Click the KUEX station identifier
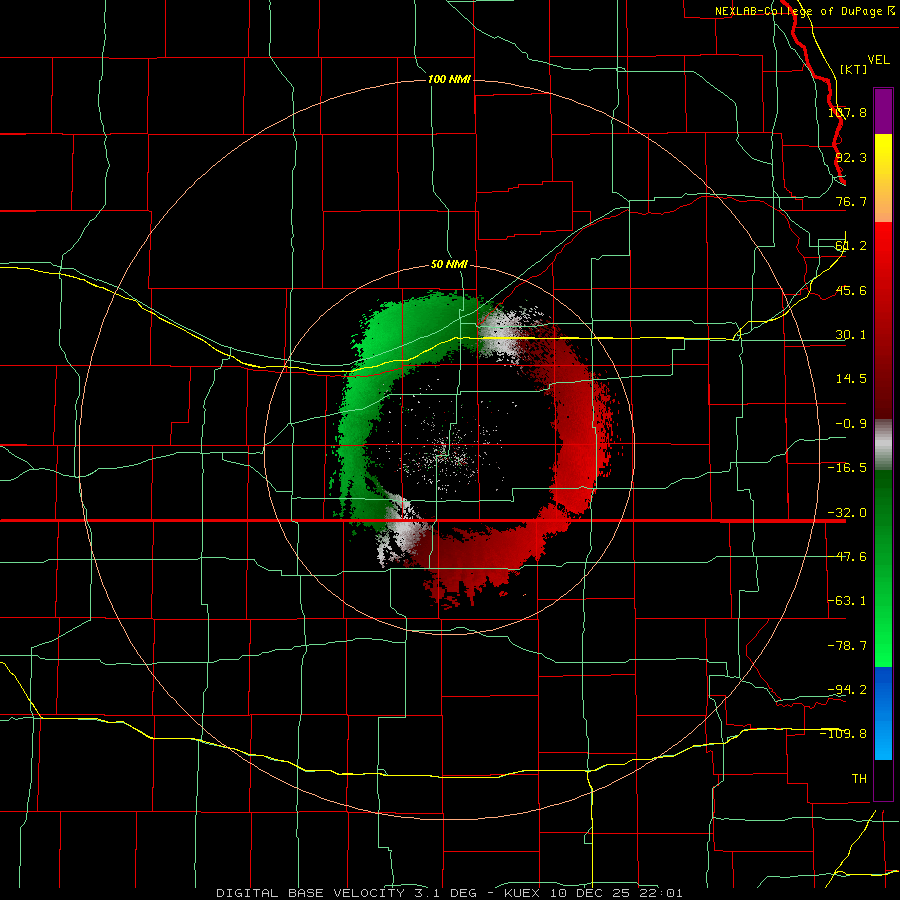 click(x=522, y=893)
